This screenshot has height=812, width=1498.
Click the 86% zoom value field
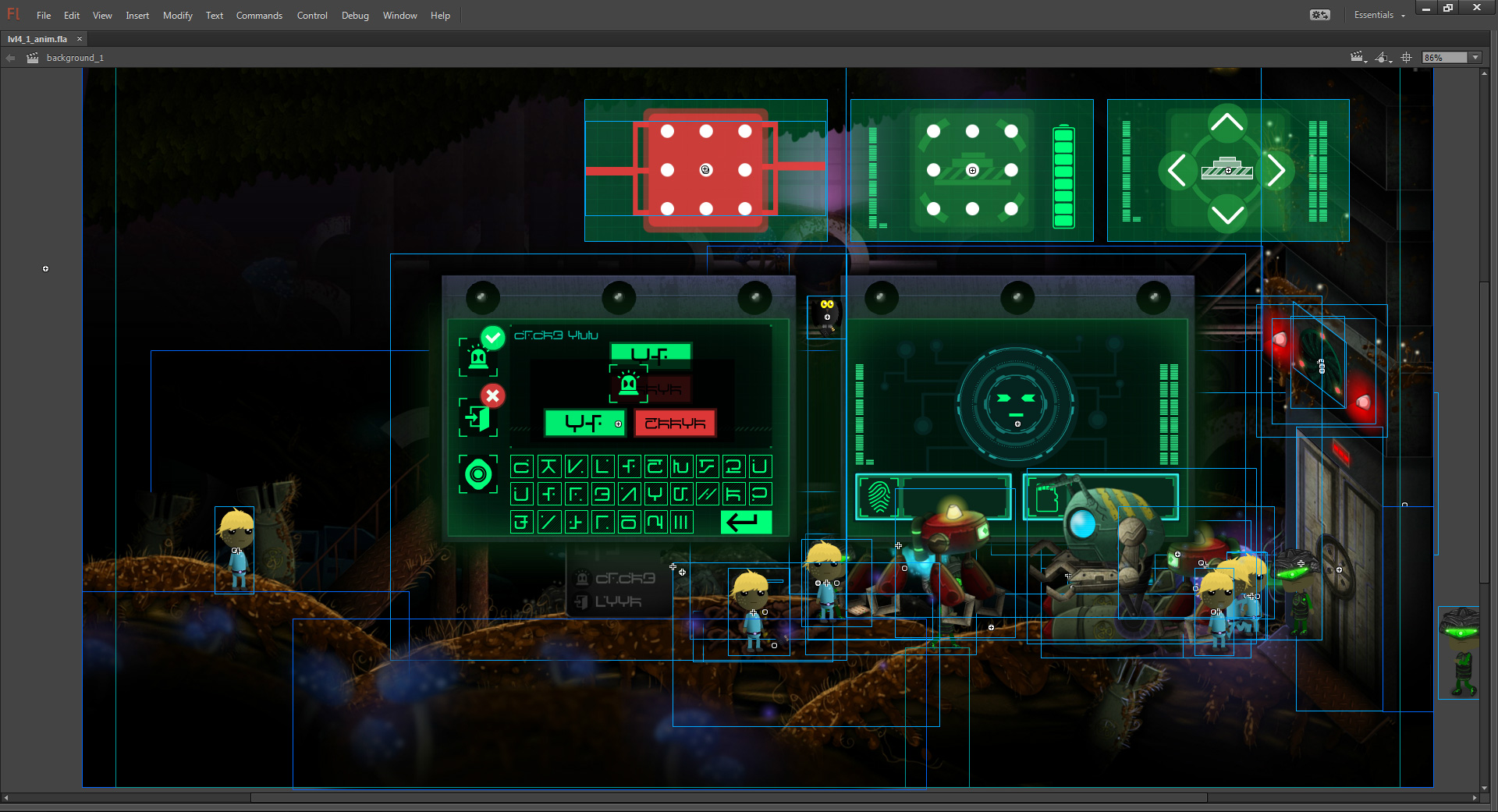pos(1444,58)
